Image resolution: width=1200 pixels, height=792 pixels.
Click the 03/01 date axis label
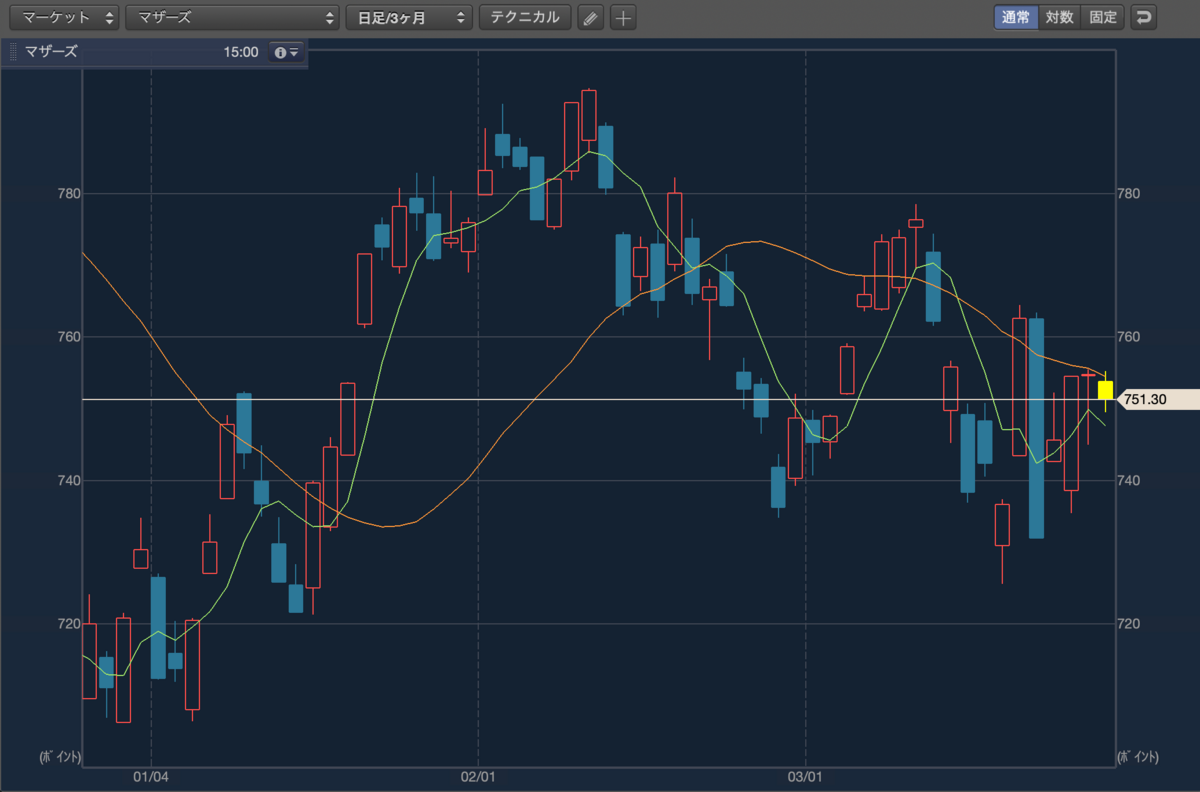[x=805, y=776]
